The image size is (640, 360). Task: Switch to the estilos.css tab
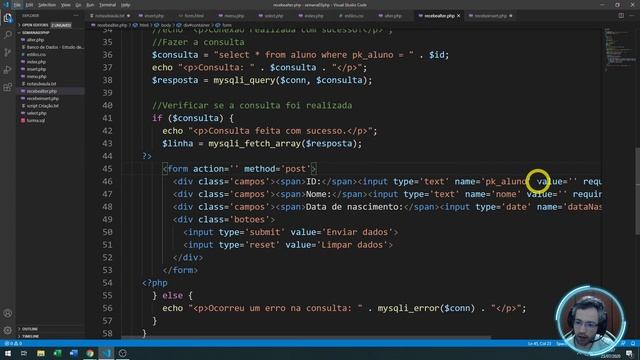pos(353,16)
